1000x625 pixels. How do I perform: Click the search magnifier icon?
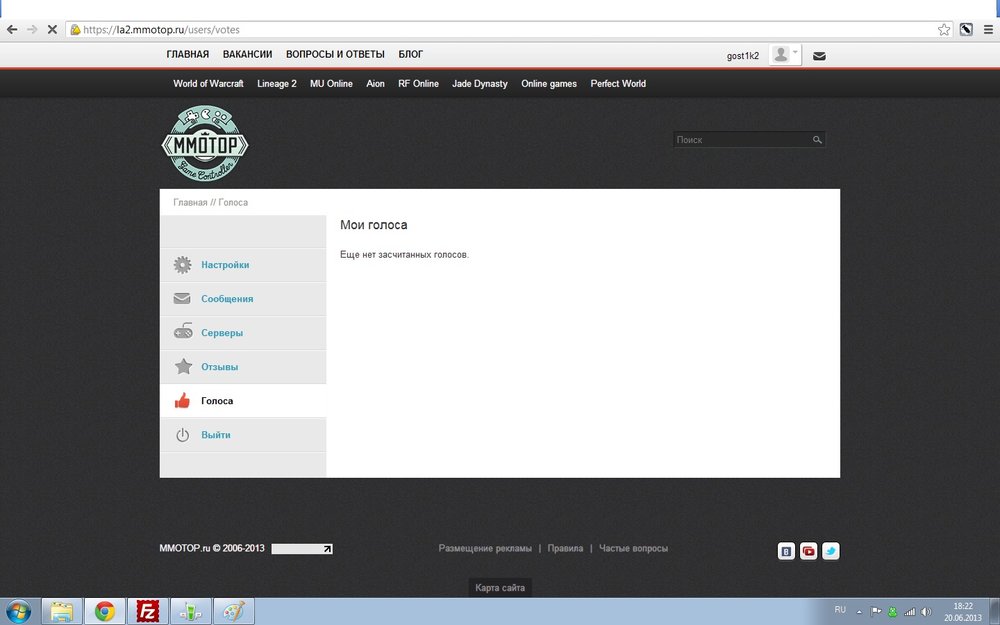pos(817,140)
